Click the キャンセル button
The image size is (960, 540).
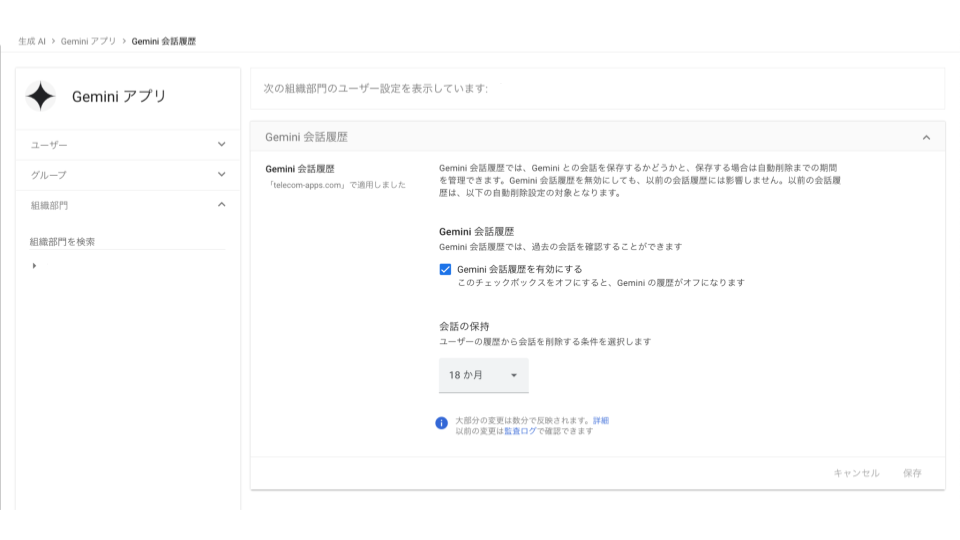click(856, 473)
